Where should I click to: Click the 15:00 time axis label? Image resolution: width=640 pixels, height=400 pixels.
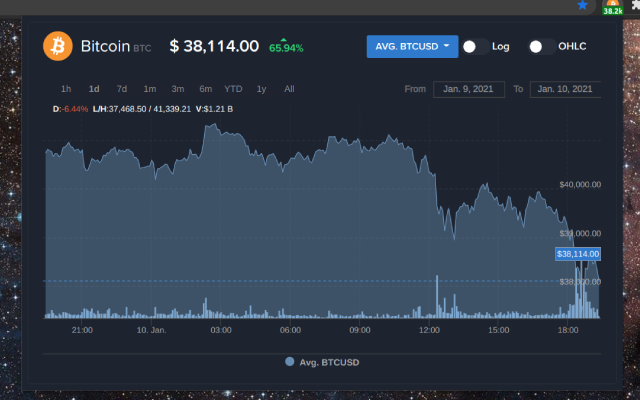click(x=498, y=330)
